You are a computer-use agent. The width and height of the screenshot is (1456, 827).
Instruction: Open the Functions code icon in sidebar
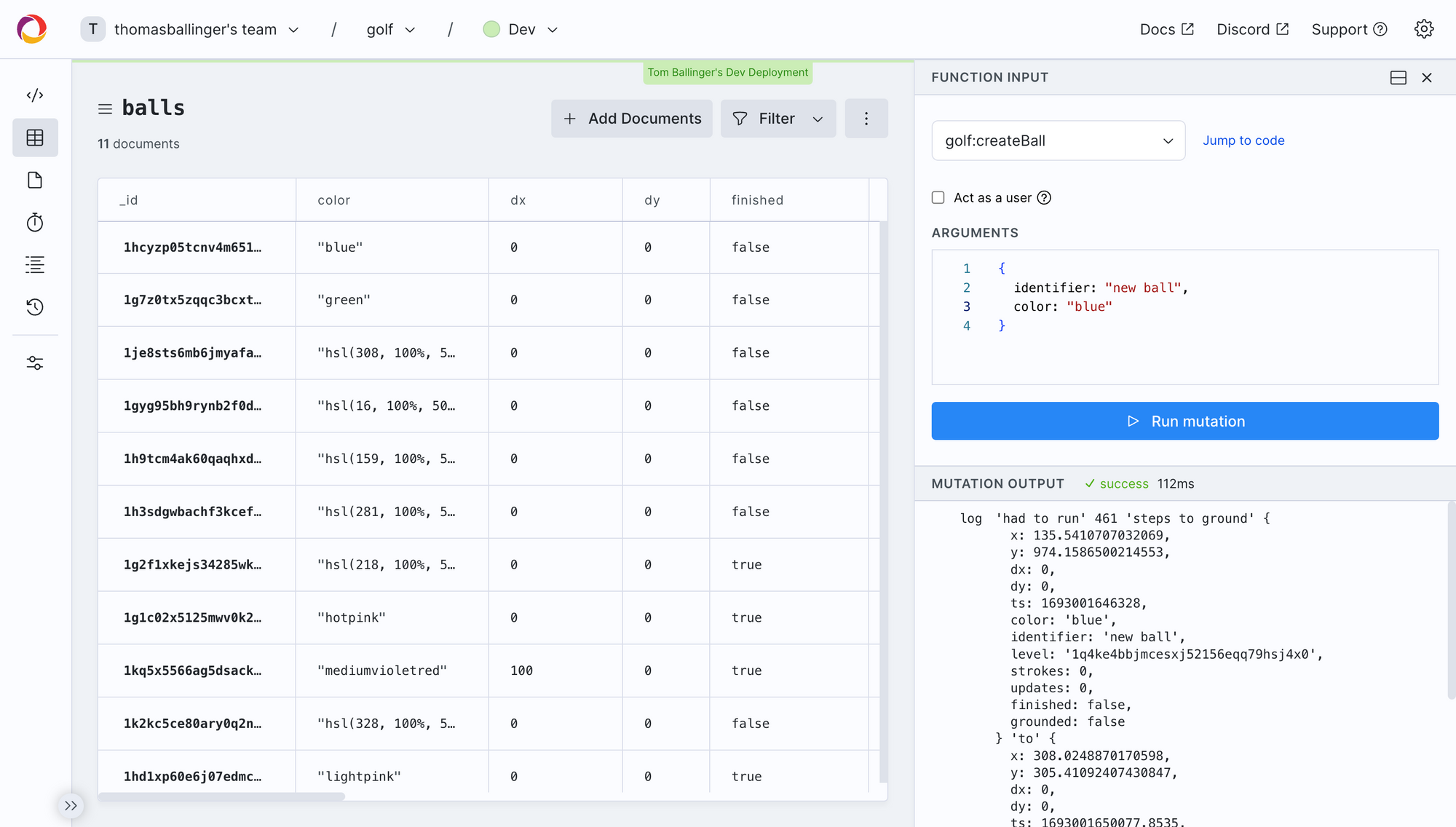(x=35, y=95)
